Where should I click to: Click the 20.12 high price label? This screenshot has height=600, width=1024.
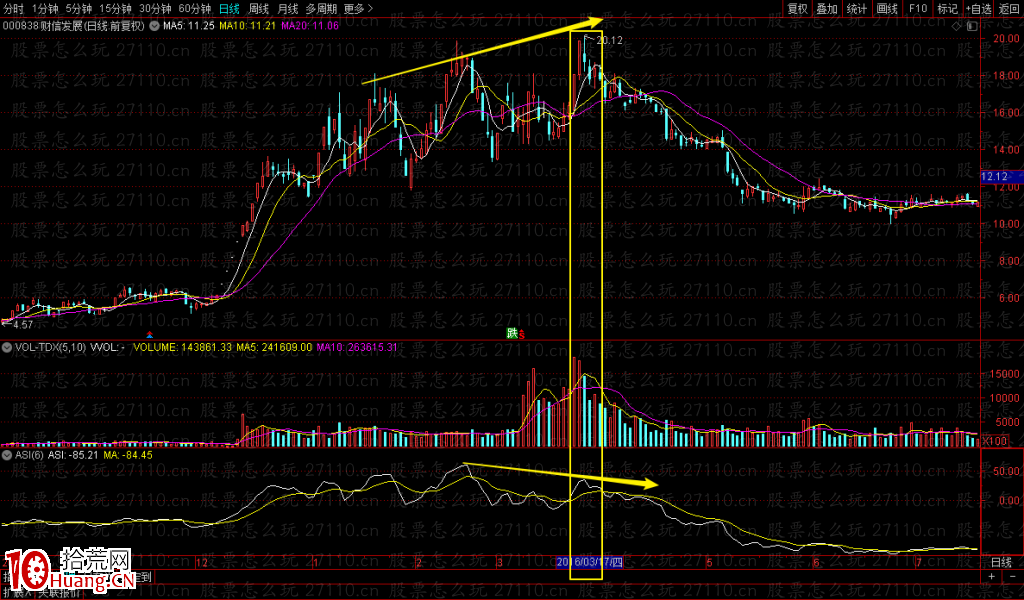pos(609,40)
